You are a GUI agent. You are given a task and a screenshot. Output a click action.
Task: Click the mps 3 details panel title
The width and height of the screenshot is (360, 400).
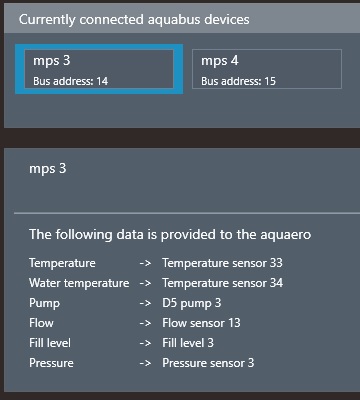(x=48, y=169)
